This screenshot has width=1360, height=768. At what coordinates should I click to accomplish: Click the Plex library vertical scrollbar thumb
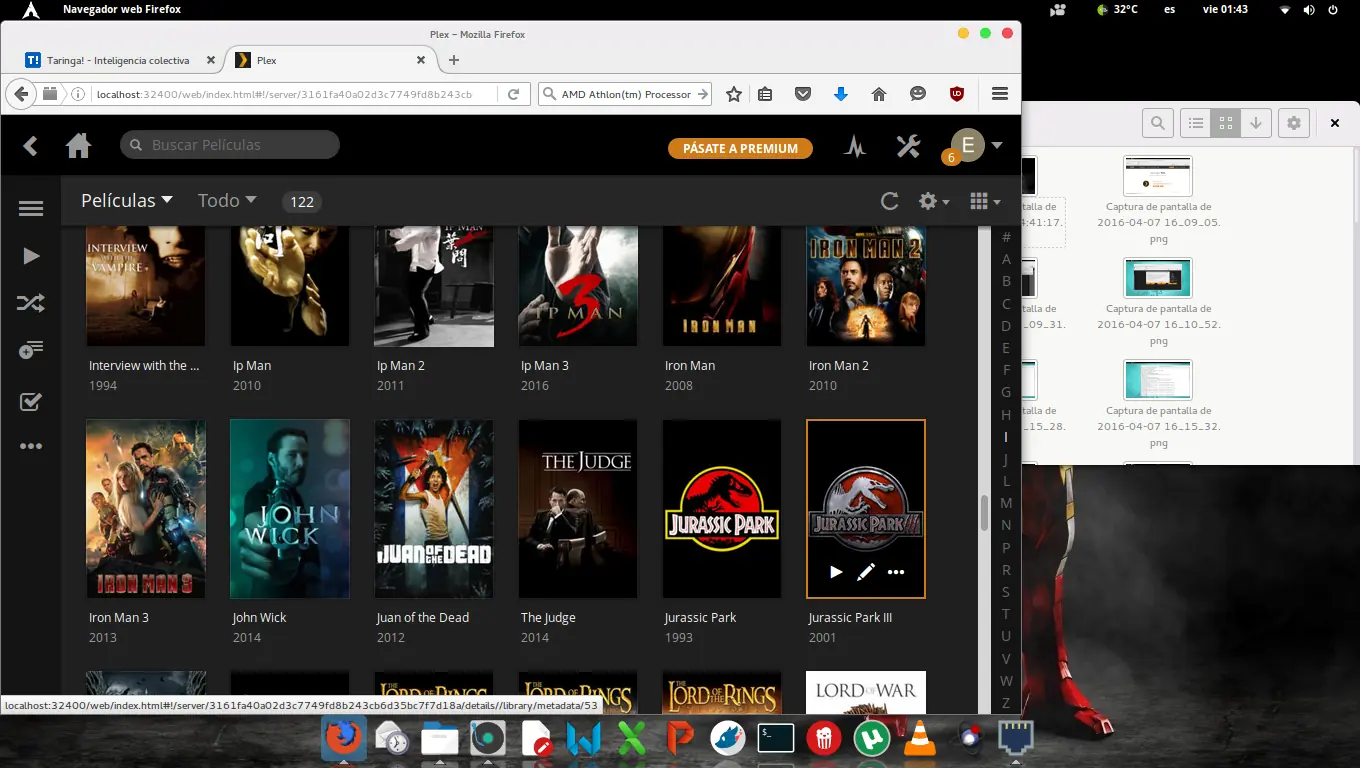coord(984,513)
